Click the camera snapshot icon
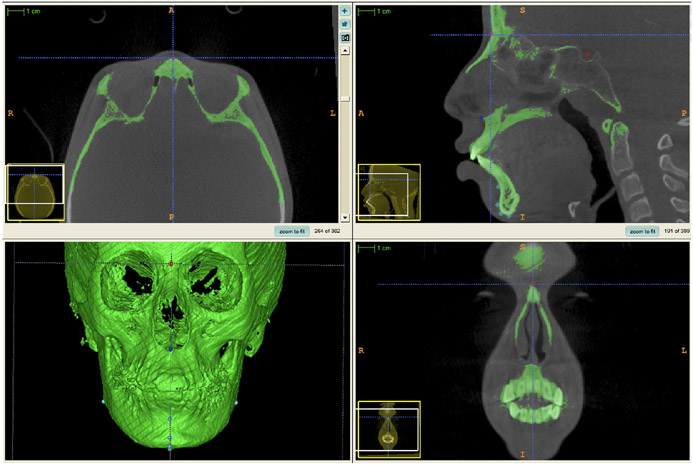 click(345, 37)
